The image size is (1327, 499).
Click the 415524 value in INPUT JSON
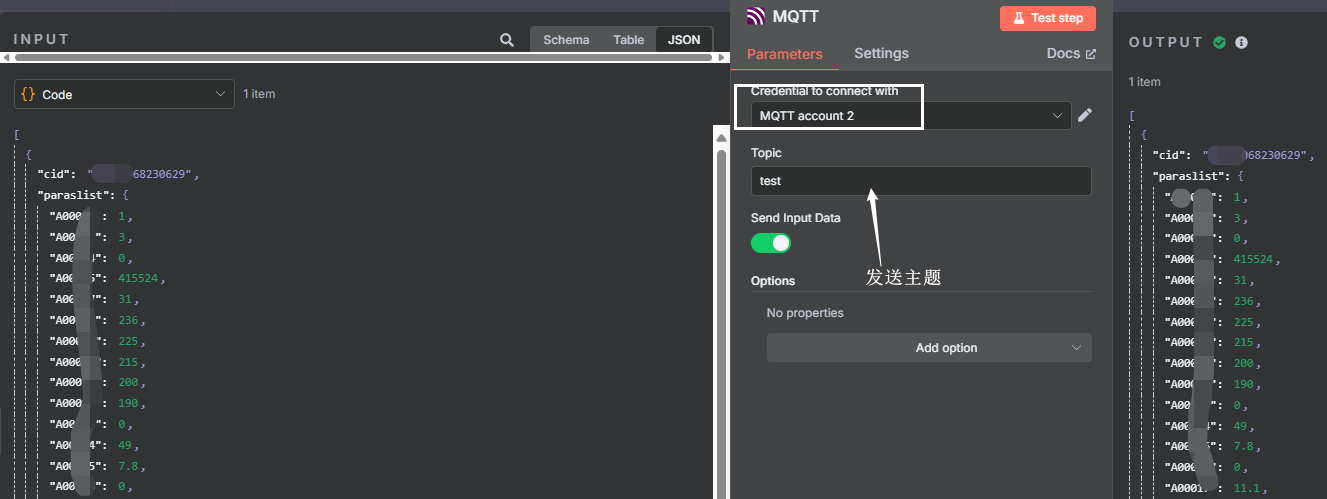(140, 279)
